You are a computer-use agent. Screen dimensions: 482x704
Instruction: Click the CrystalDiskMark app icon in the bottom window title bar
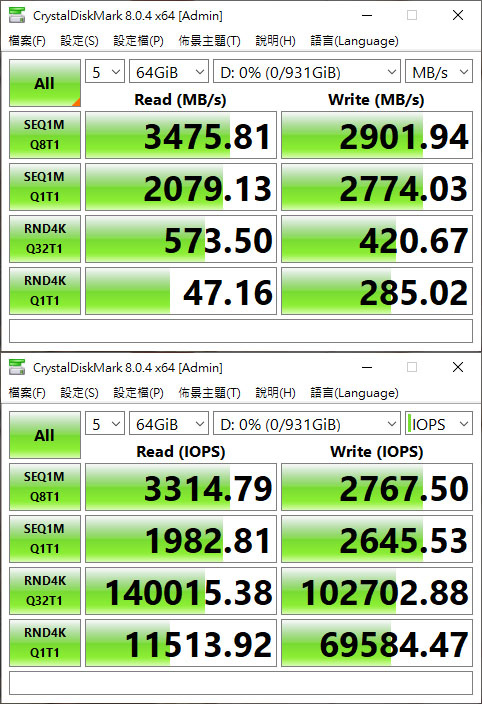click(x=17, y=367)
